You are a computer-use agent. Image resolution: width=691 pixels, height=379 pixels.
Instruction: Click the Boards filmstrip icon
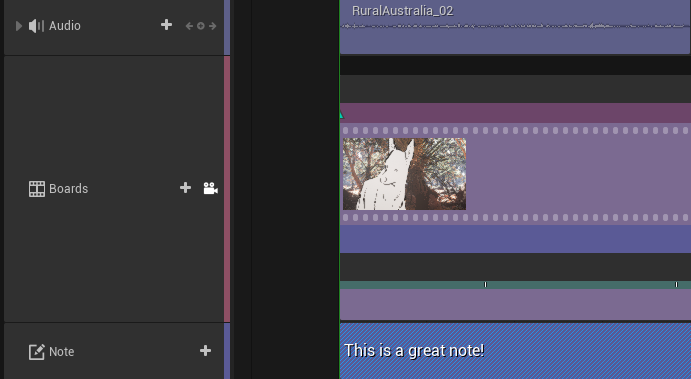37,189
